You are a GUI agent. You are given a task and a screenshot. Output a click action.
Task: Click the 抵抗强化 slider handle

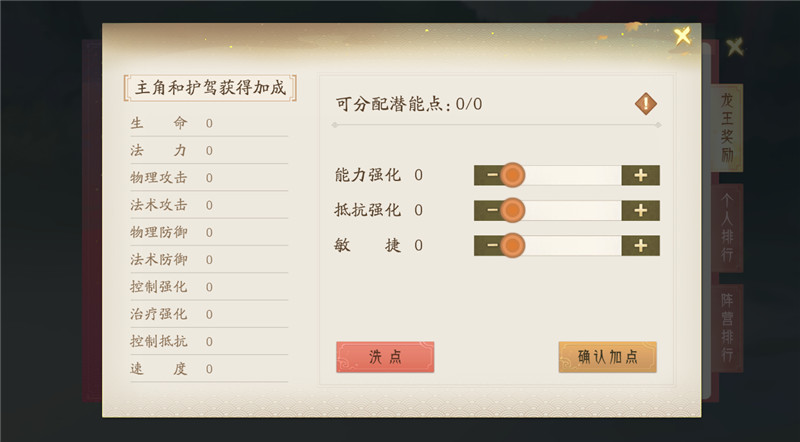click(x=512, y=210)
